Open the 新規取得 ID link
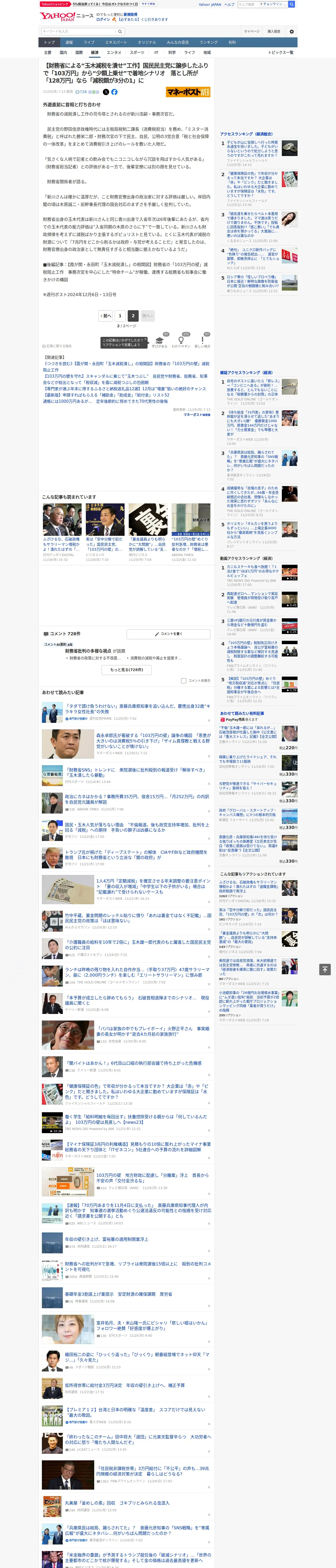This screenshot has width=336, height=1568. tap(131, 14)
